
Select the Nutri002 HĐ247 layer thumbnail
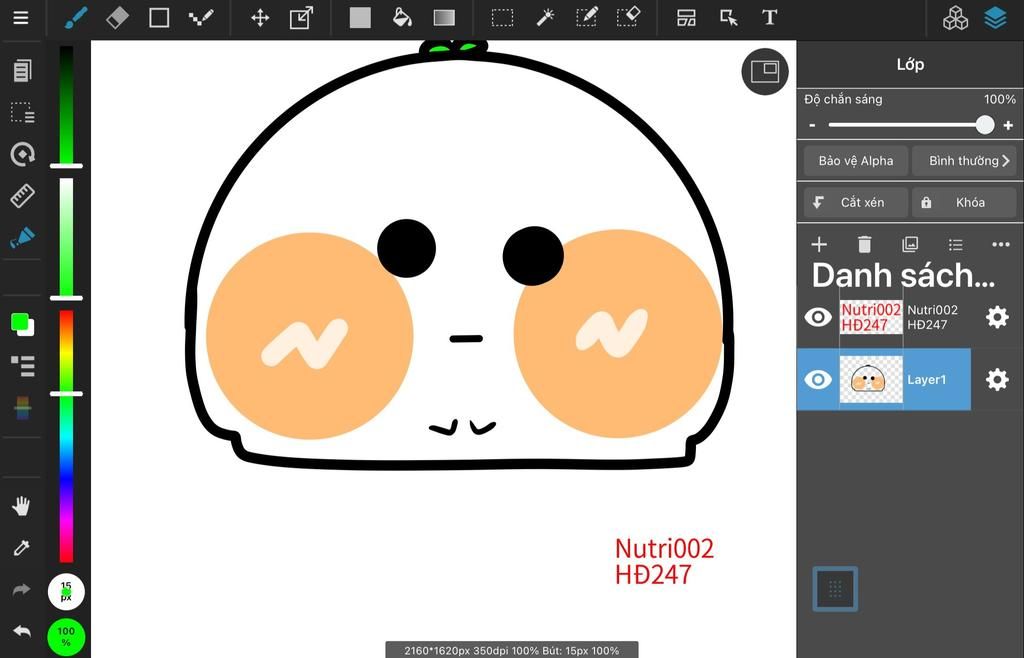871,317
